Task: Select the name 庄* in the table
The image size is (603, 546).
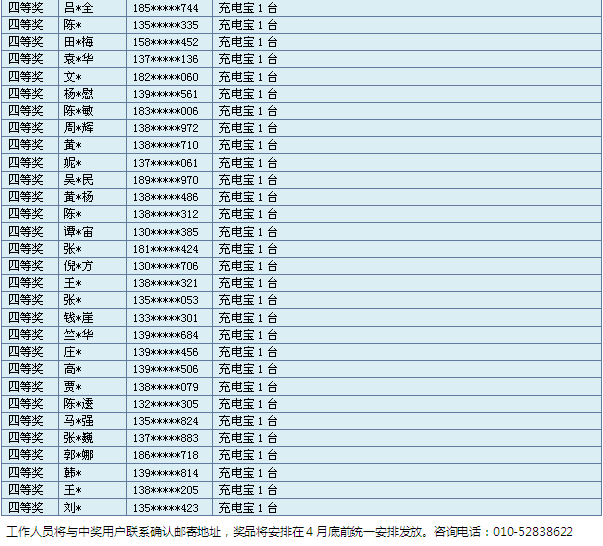Action: point(72,352)
